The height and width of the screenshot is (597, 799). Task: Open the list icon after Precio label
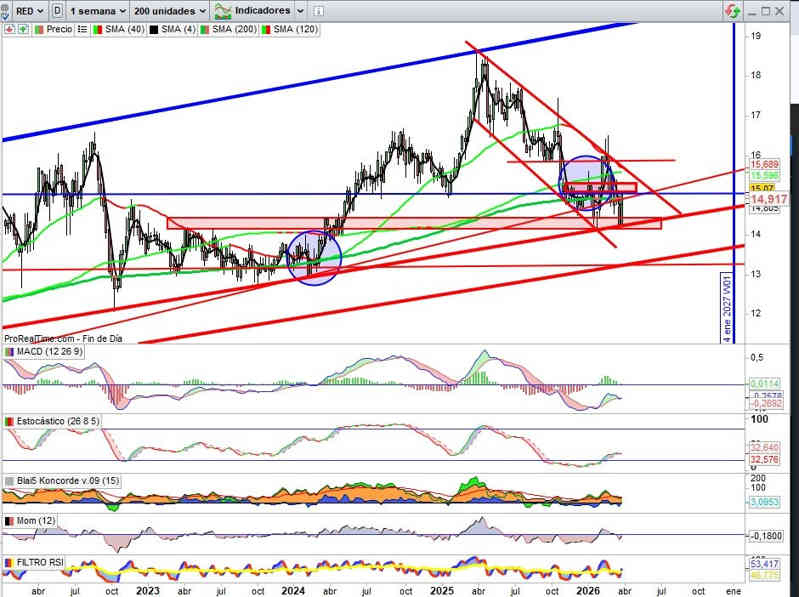point(82,30)
